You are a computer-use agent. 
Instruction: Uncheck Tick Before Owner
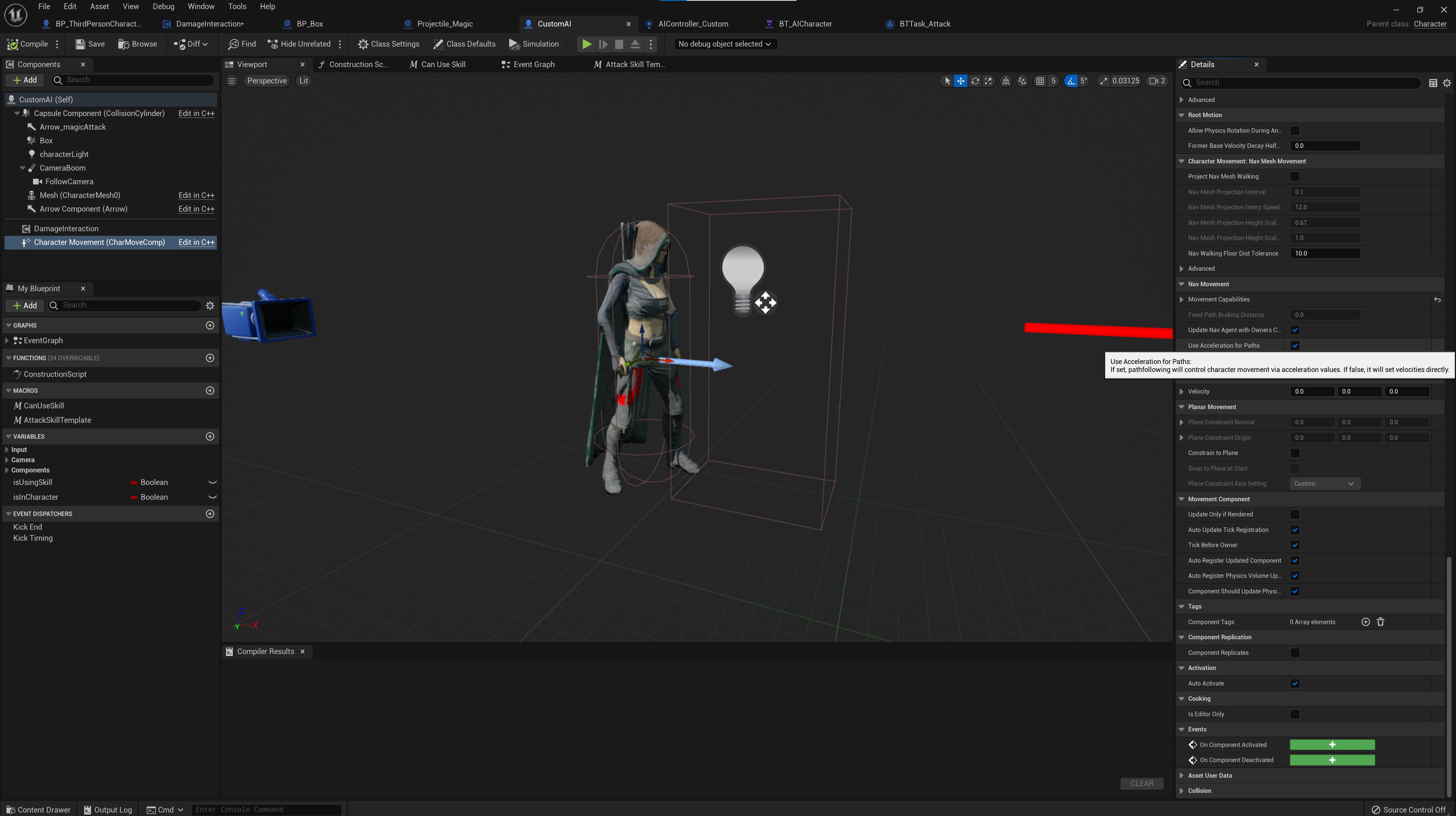tap(1295, 545)
